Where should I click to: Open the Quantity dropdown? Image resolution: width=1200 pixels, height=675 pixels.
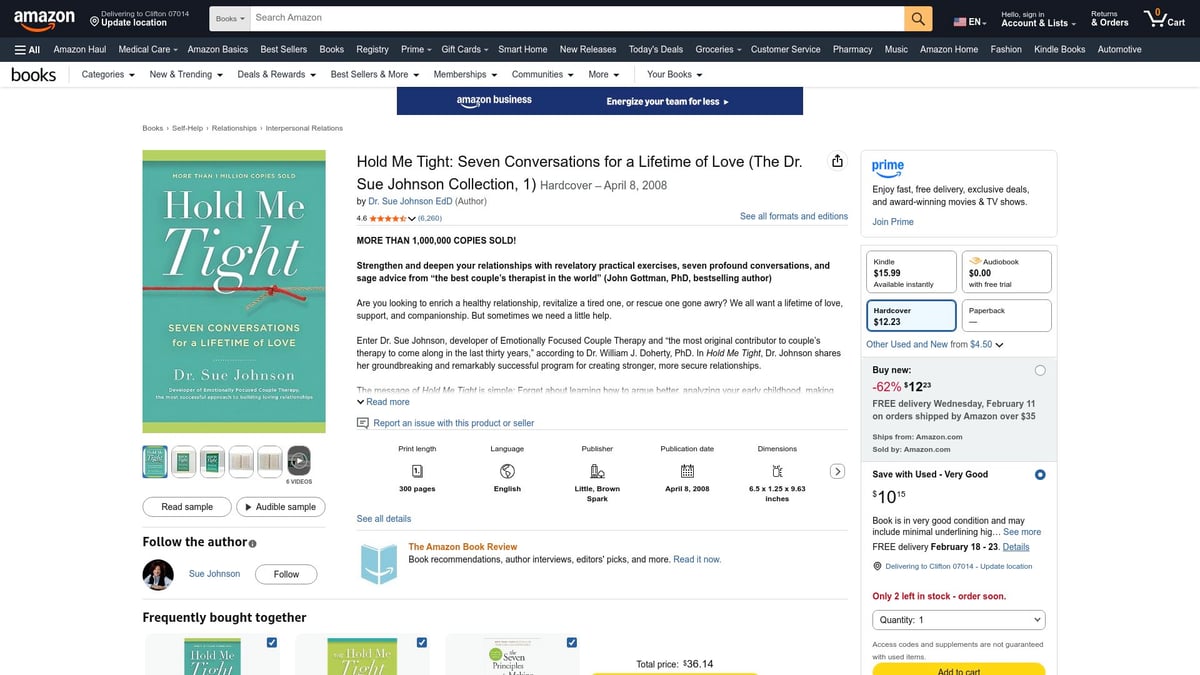coord(959,620)
